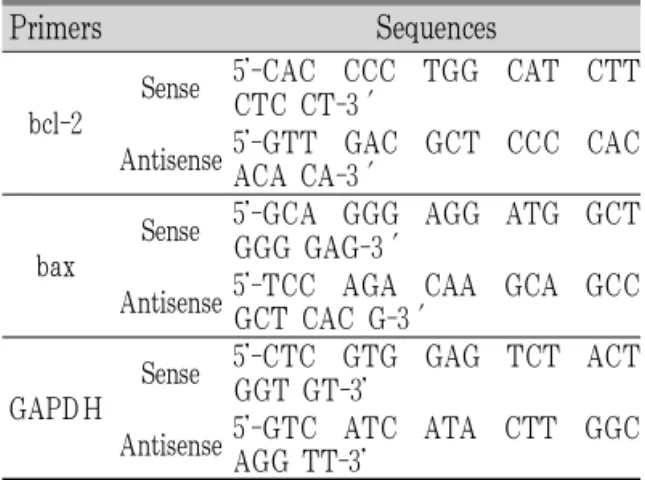Screen dimensions: 645x480
Task: Click the text CTC CT-3'
Action: coord(304,104)
